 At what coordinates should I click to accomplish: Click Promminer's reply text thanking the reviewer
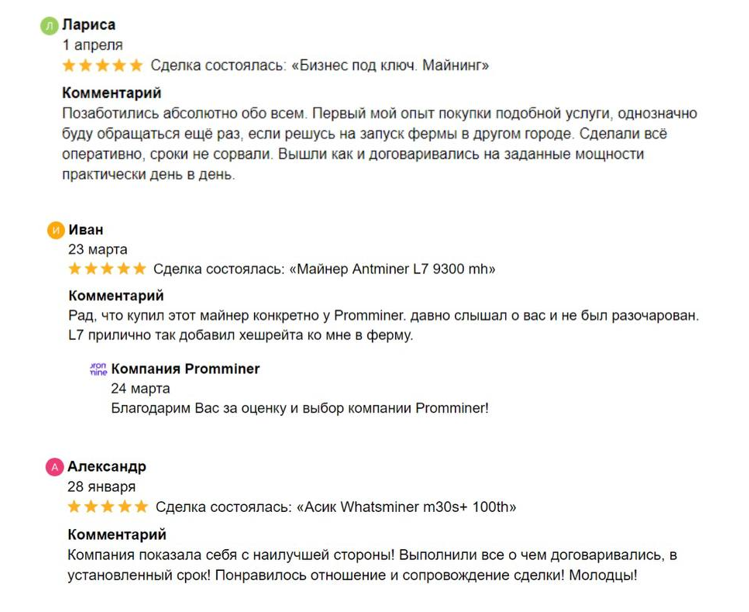coord(299,408)
